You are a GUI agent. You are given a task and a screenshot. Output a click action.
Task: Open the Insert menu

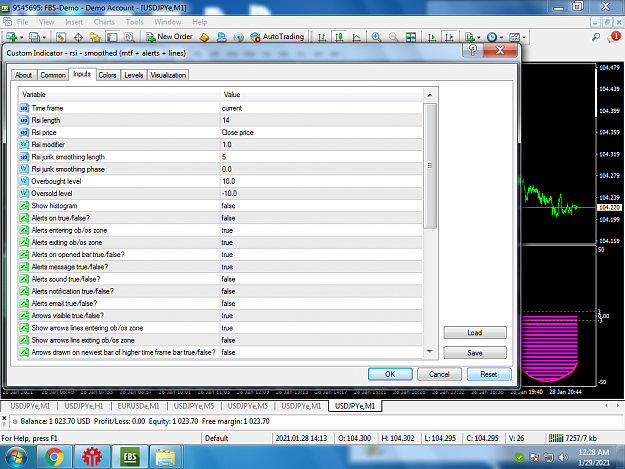point(74,22)
